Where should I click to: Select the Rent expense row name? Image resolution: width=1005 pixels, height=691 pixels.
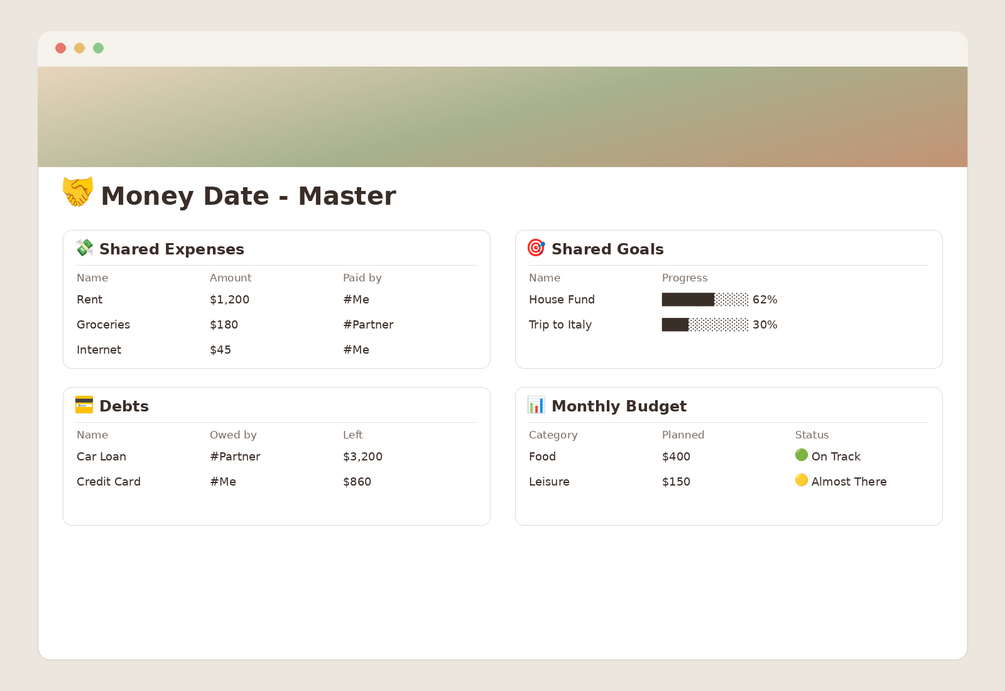pyautogui.click(x=90, y=299)
